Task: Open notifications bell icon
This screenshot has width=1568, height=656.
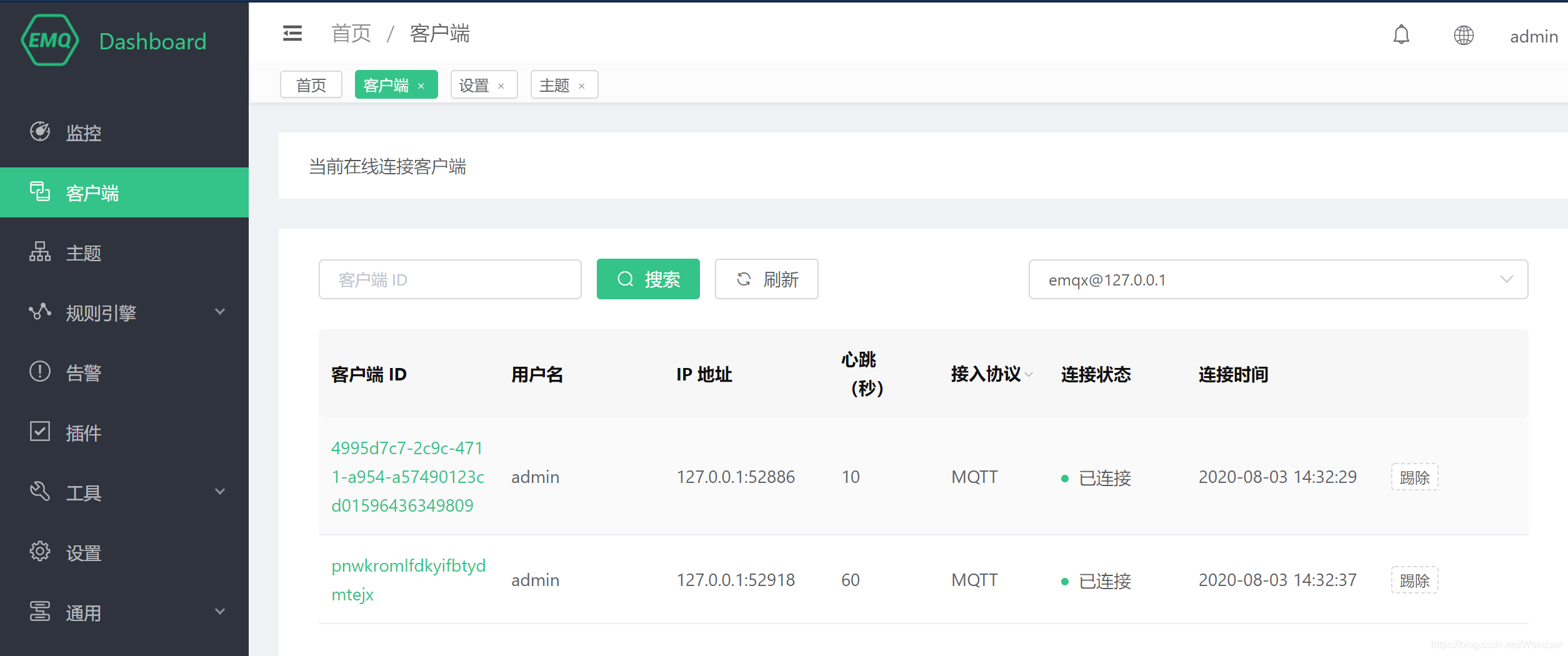Action: tap(1401, 35)
